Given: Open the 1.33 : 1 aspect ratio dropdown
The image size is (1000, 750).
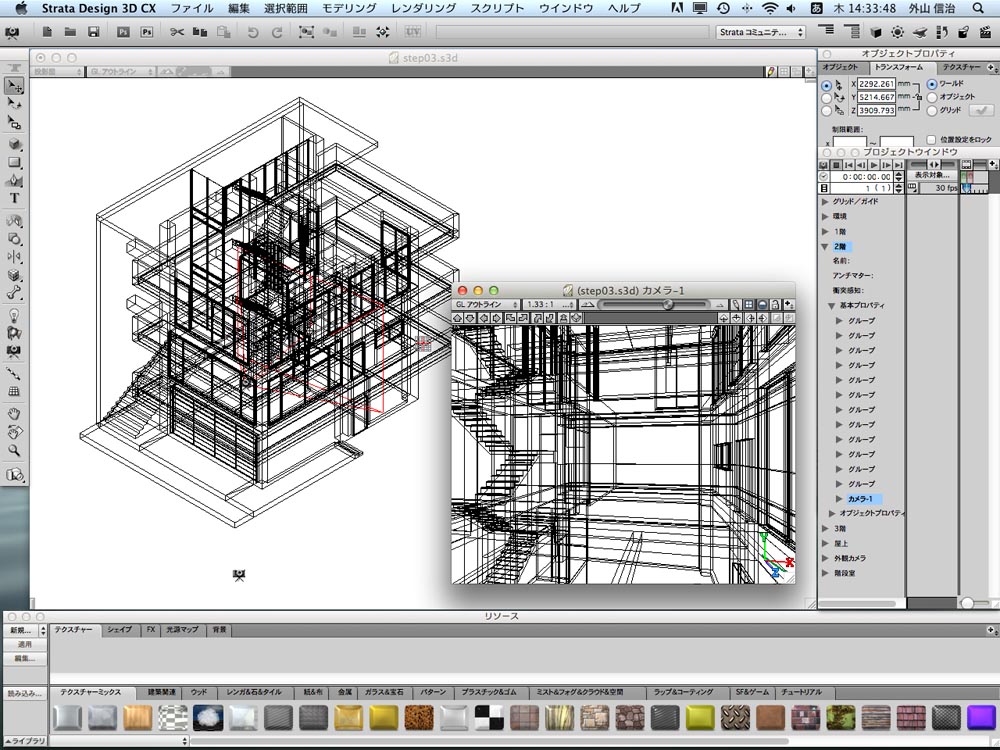Looking at the screenshot, I should [x=550, y=305].
